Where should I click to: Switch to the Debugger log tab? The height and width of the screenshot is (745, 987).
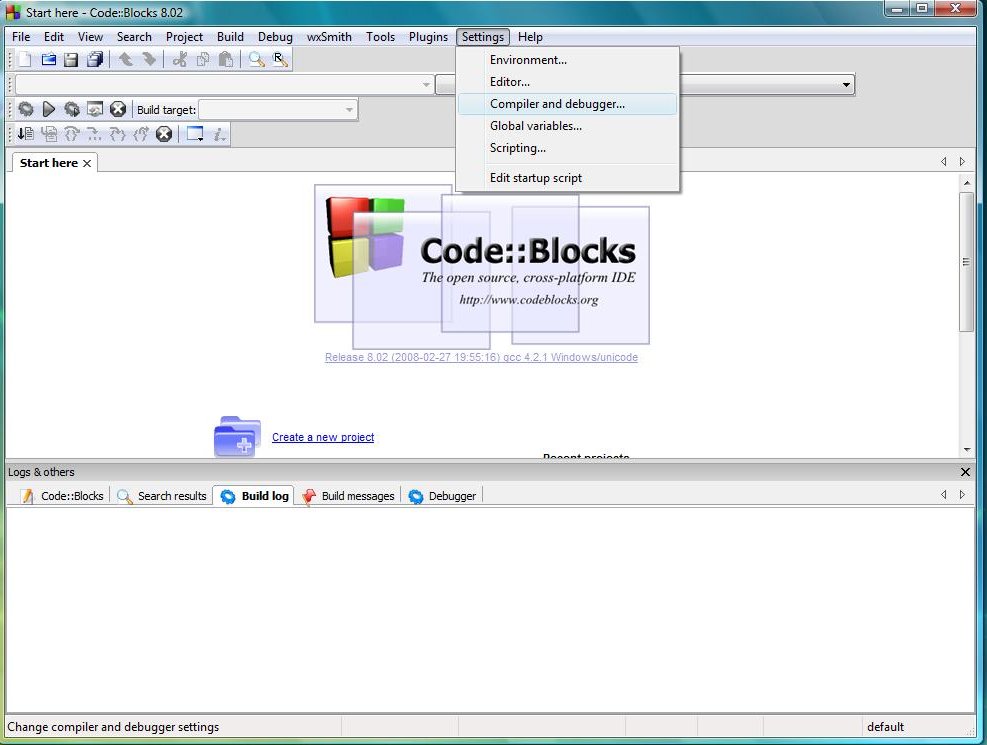(442, 496)
